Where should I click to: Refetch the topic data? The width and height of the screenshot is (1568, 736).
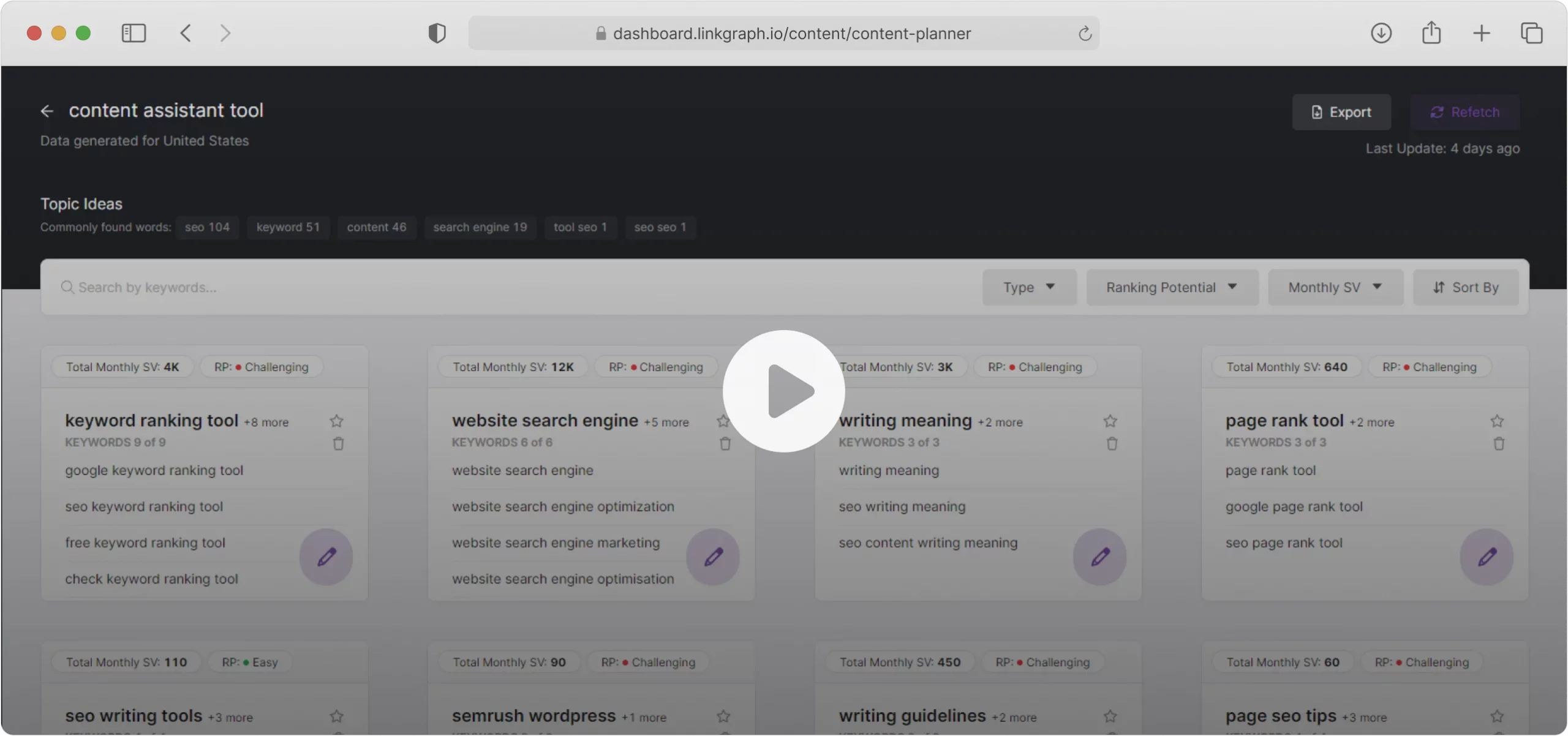click(x=1465, y=112)
